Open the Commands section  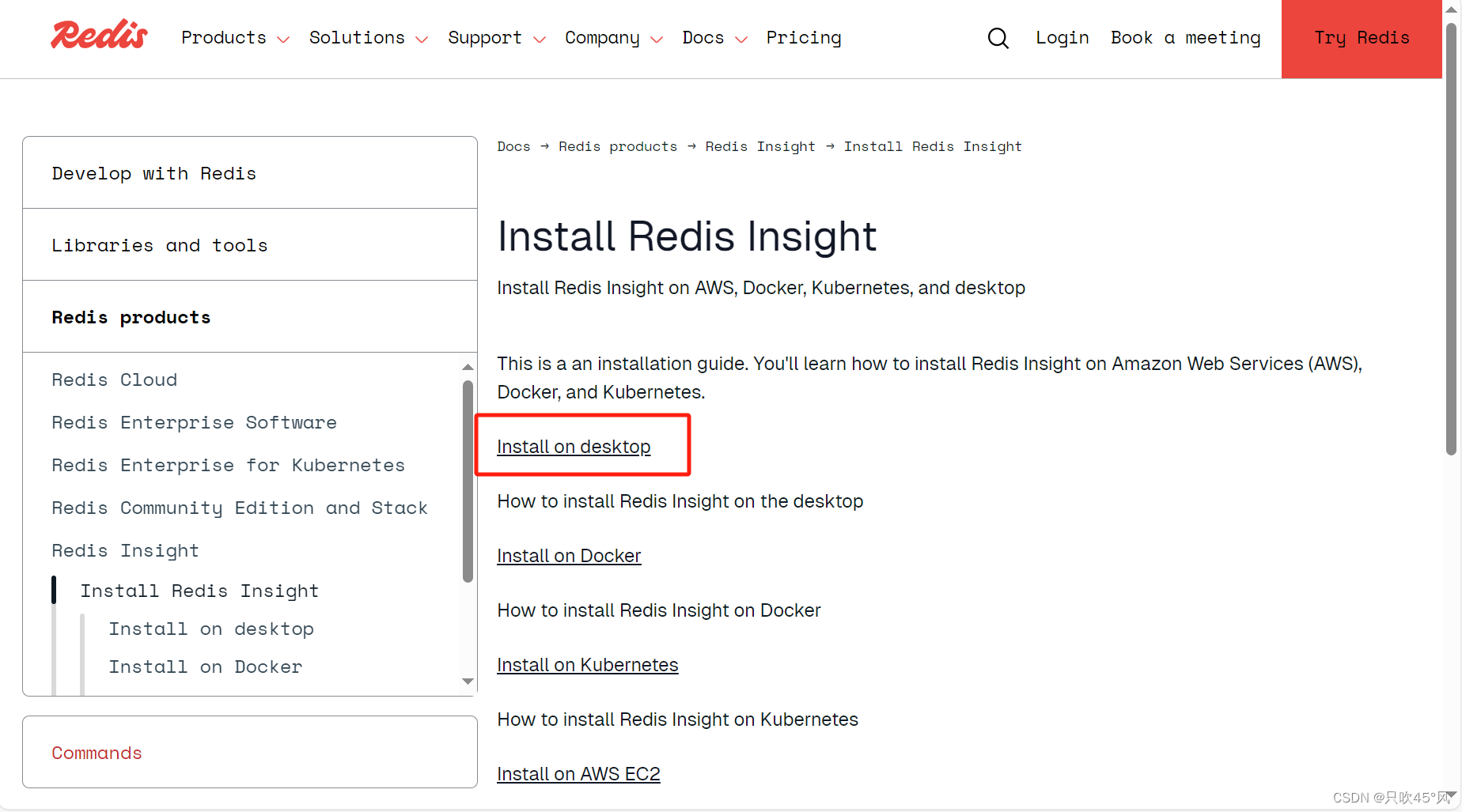point(250,752)
